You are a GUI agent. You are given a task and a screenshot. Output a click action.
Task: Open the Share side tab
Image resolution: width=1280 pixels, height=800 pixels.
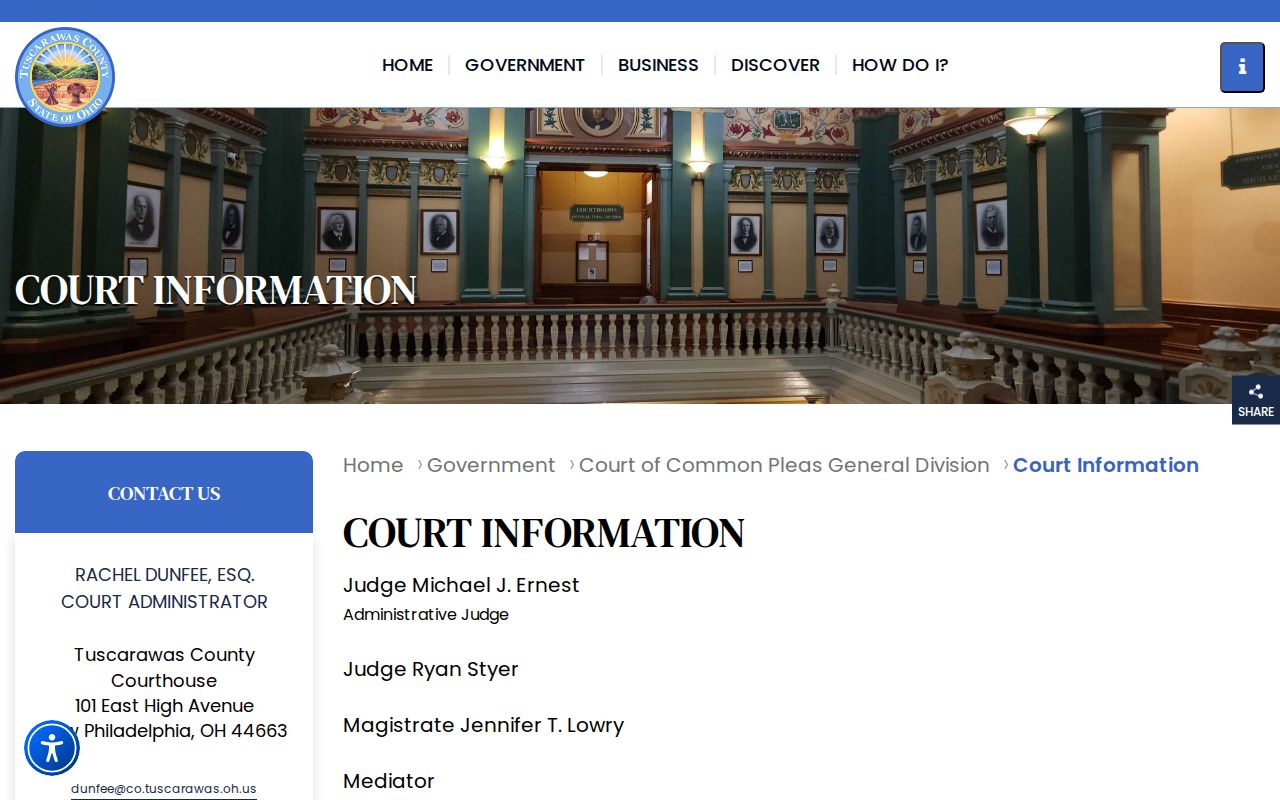point(1256,400)
